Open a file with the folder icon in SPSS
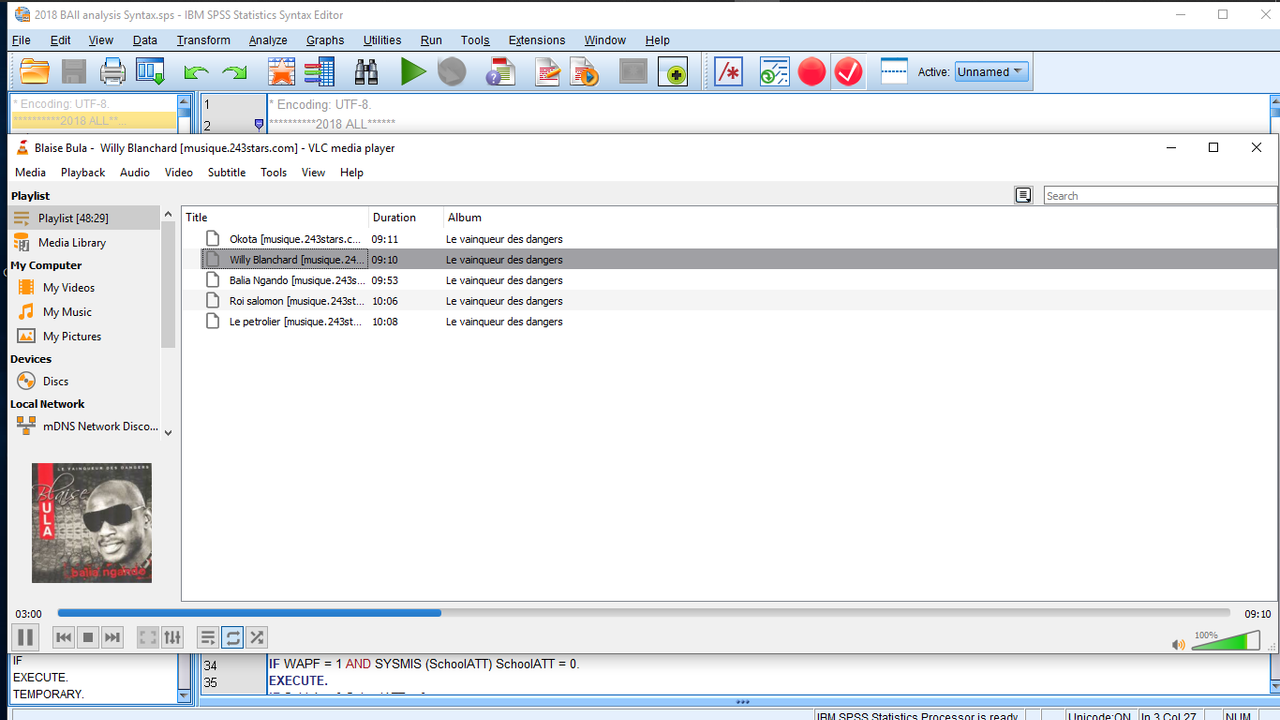Screen dimensions: 1280x720 tap(34, 71)
